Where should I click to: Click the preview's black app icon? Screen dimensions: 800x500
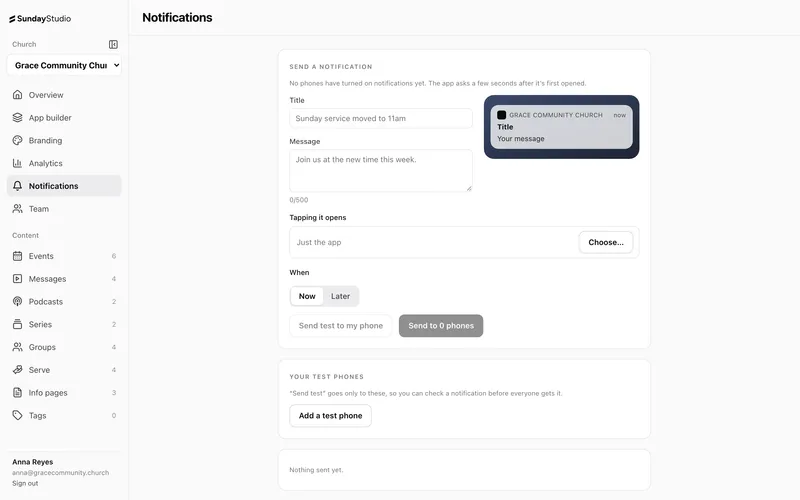point(502,115)
